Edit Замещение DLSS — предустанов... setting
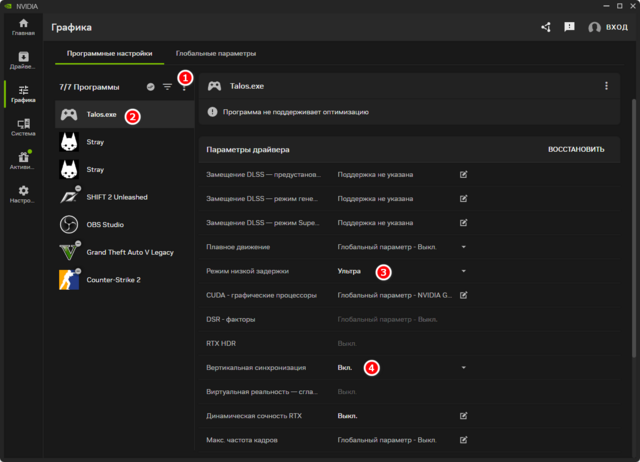 463,174
